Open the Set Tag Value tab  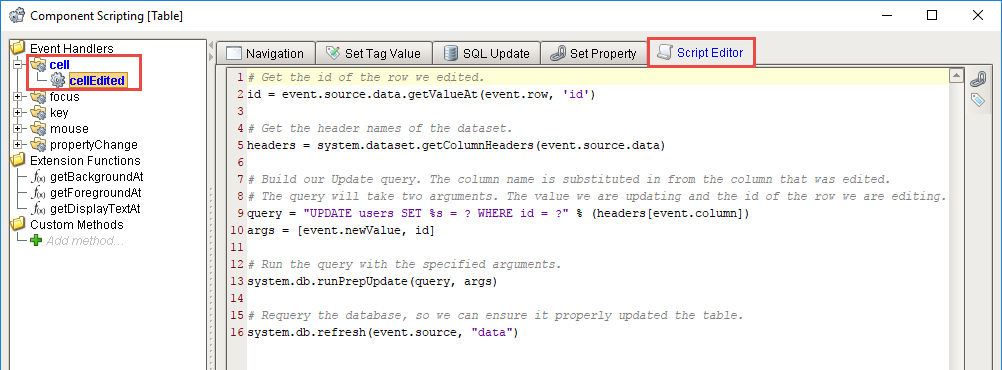[x=373, y=54]
